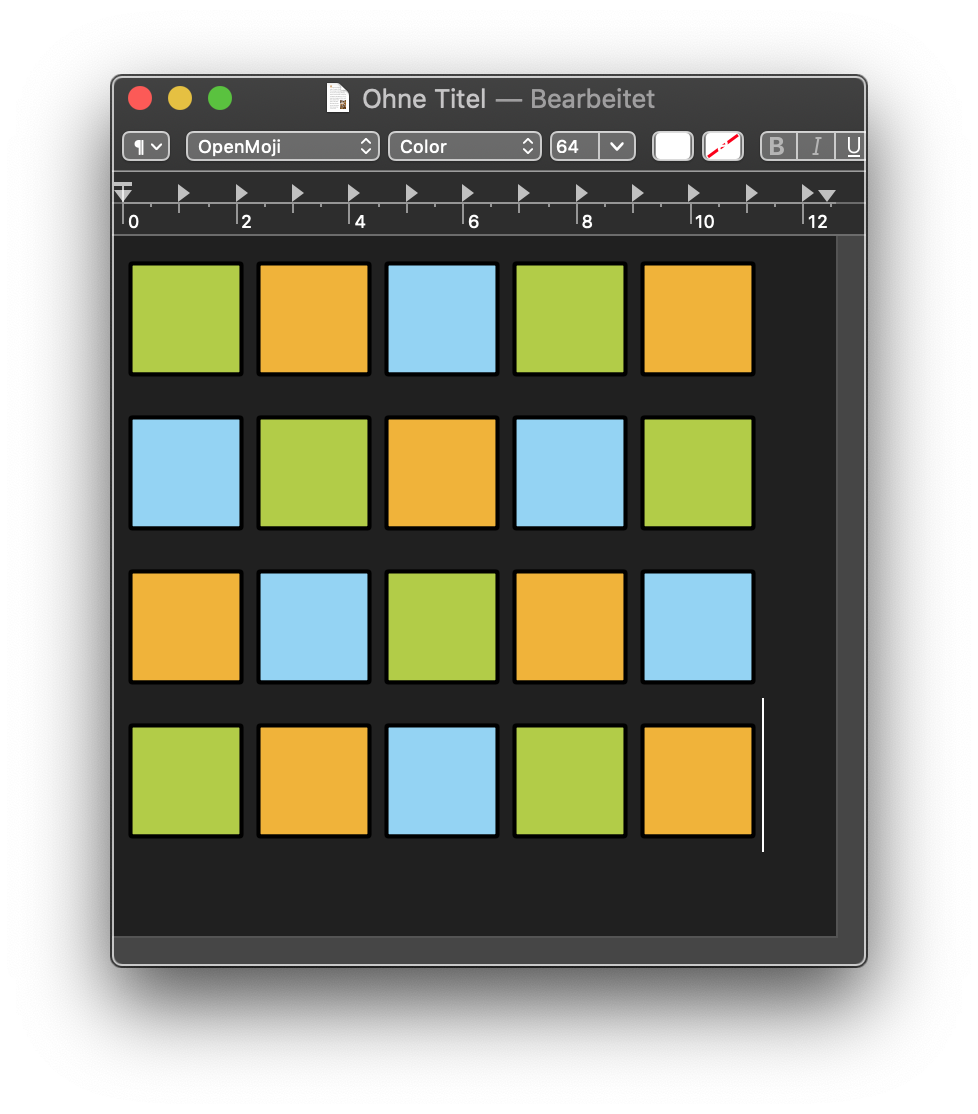Click the vertical scrollbar track
The width and height of the screenshot is (978, 1114).
click(x=850, y=586)
